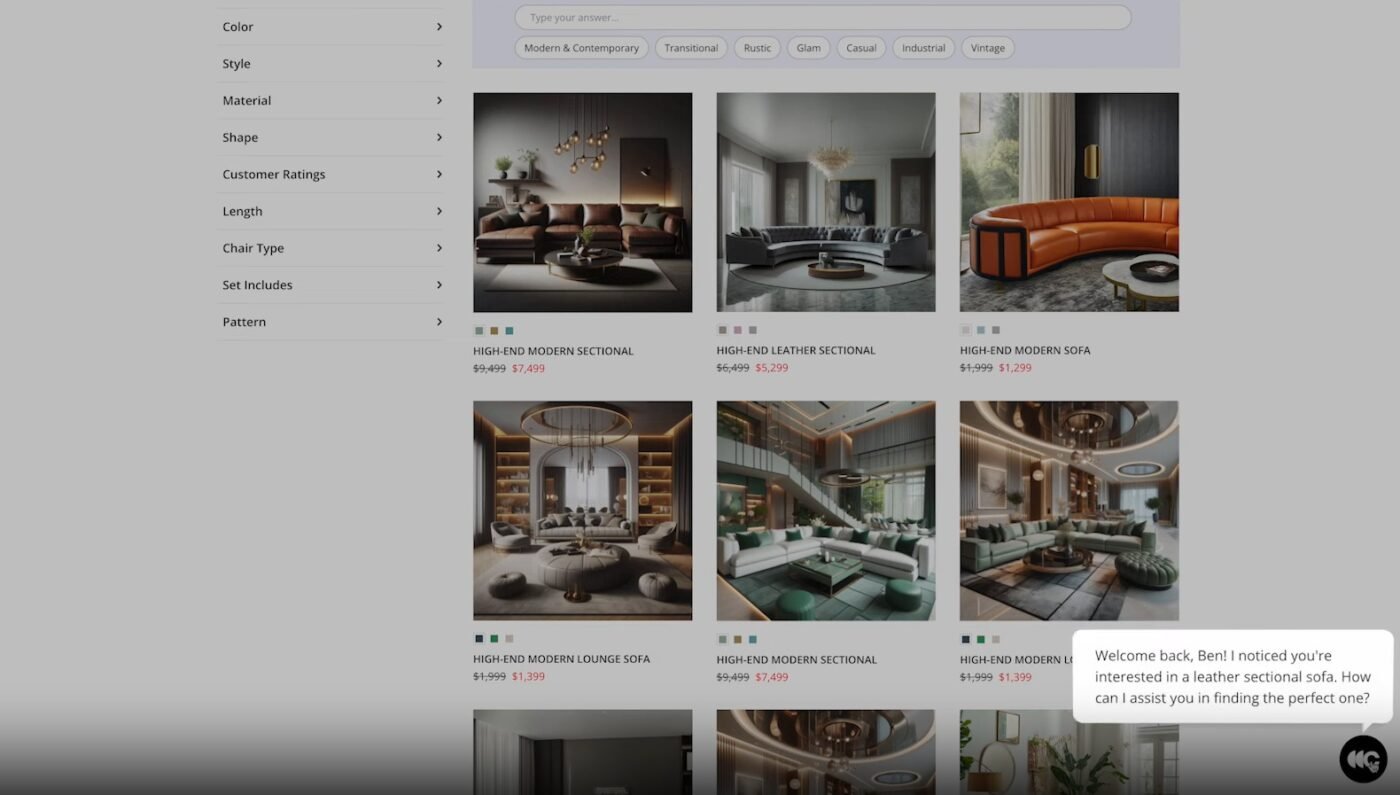
Task: Choose blue swatch under High-End Modern Sofa
Action: click(980, 330)
